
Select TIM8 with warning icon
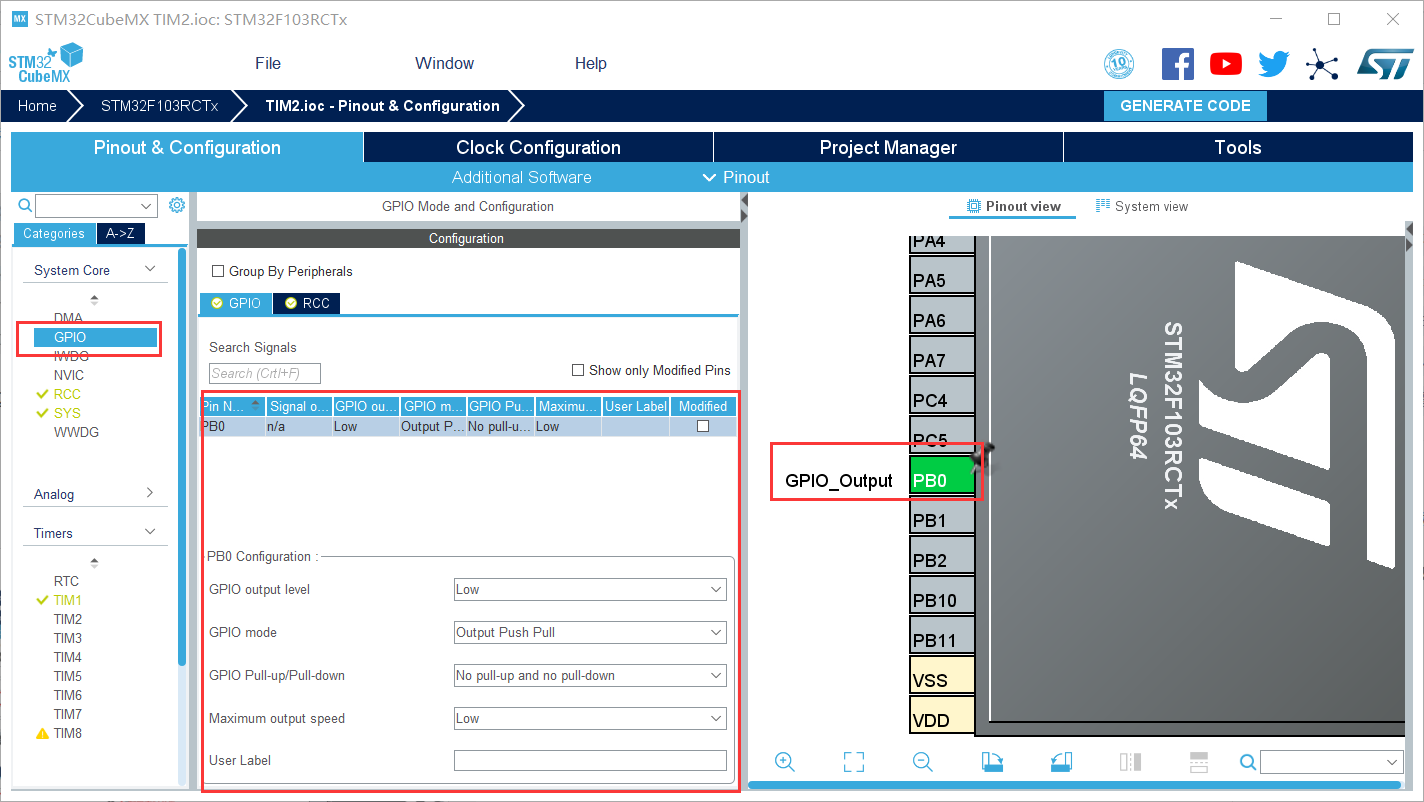[x=68, y=733]
